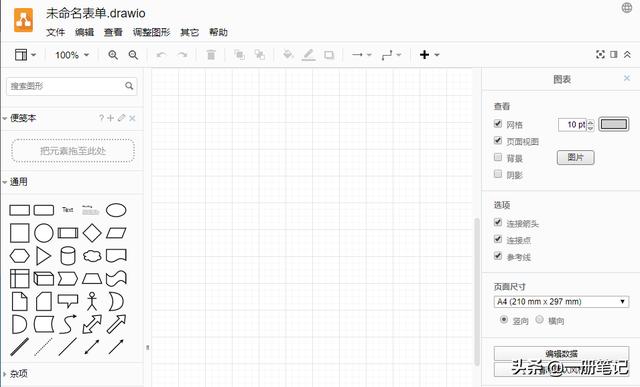This screenshot has height=387, width=640.
Task: Click the zoom in magnifier icon
Action: coord(113,55)
